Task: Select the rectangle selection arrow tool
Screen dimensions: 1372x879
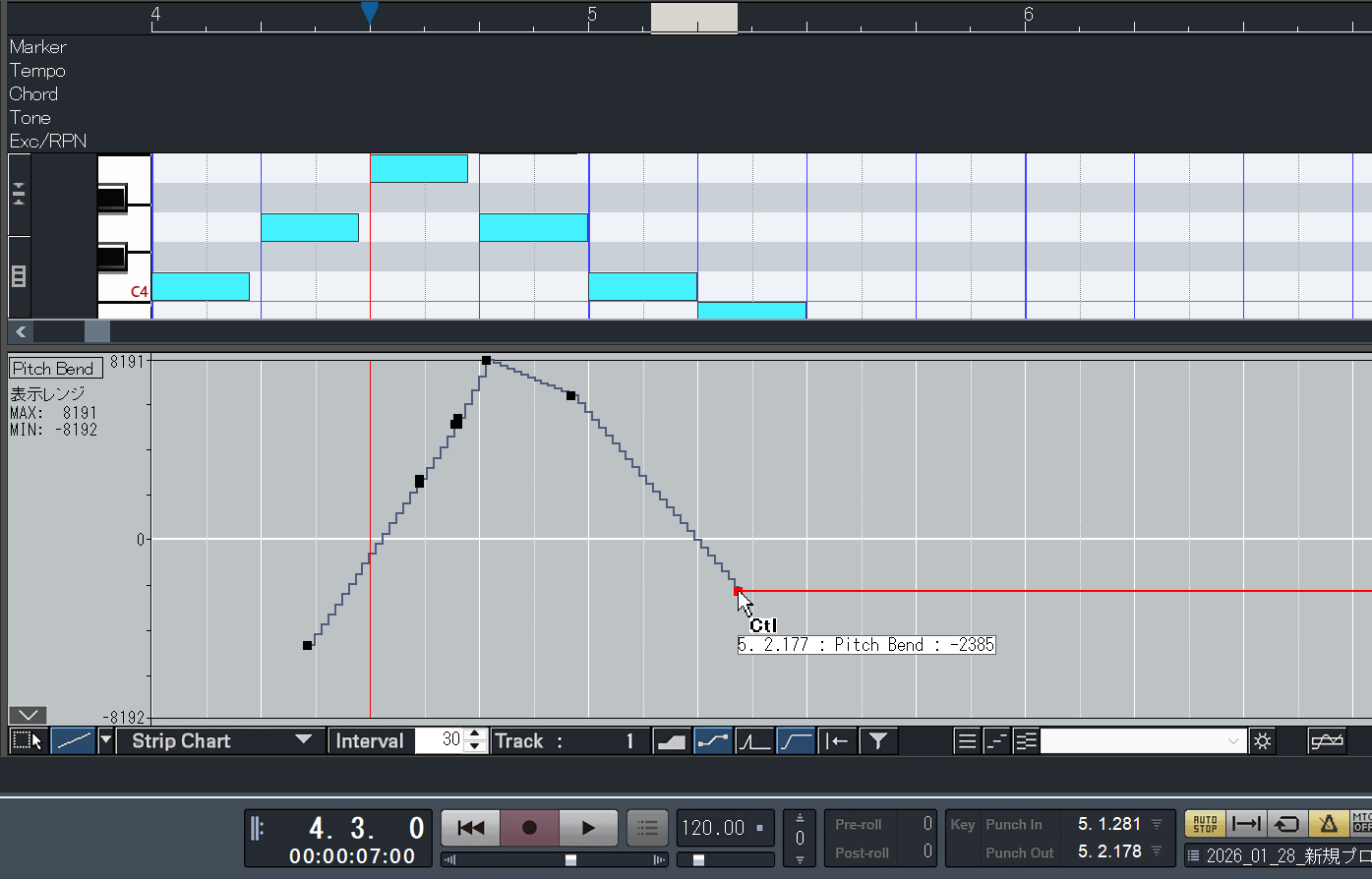Action: [28, 741]
